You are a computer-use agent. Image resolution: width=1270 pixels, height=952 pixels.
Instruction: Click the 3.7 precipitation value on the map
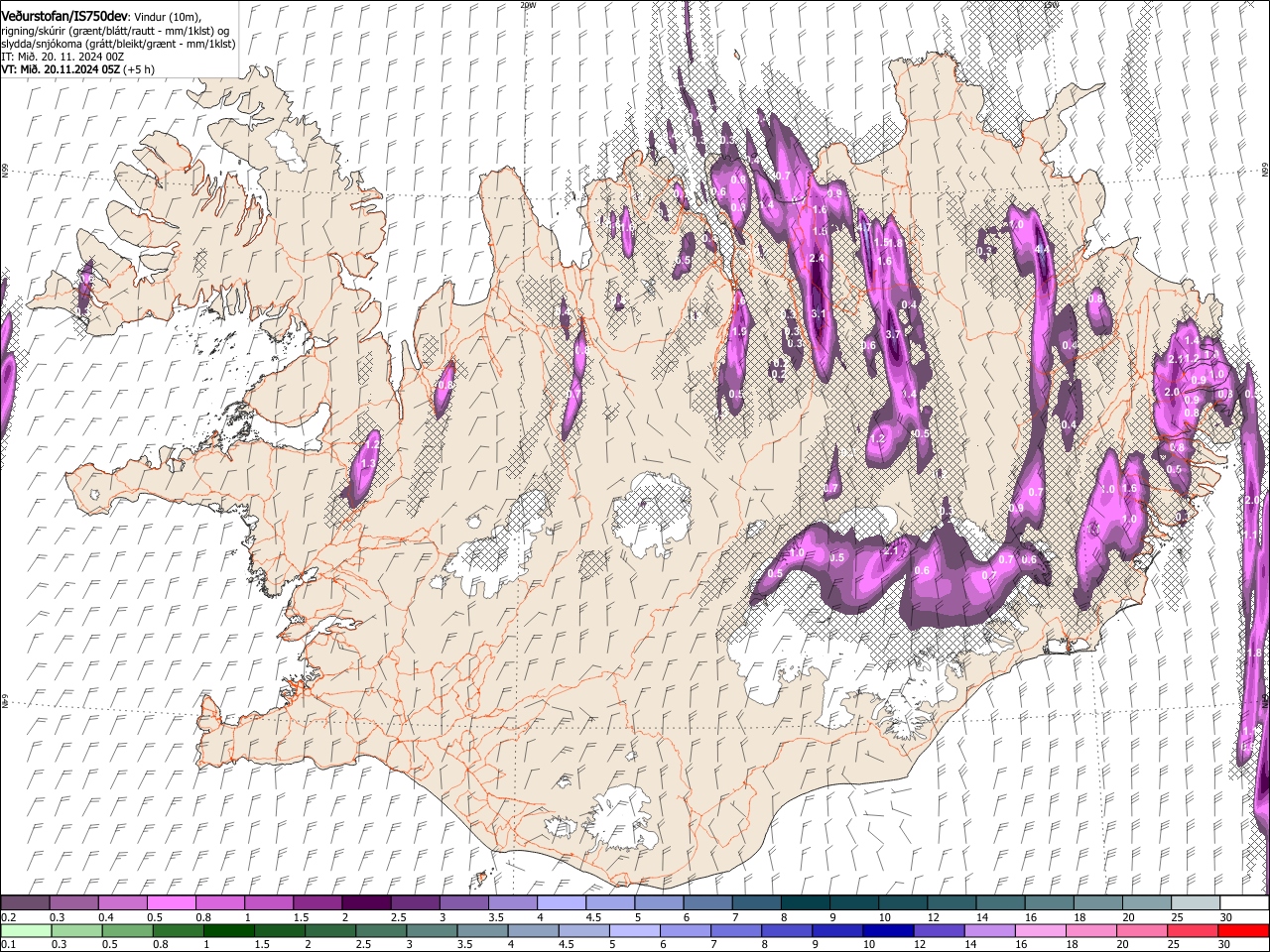click(893, 335)
